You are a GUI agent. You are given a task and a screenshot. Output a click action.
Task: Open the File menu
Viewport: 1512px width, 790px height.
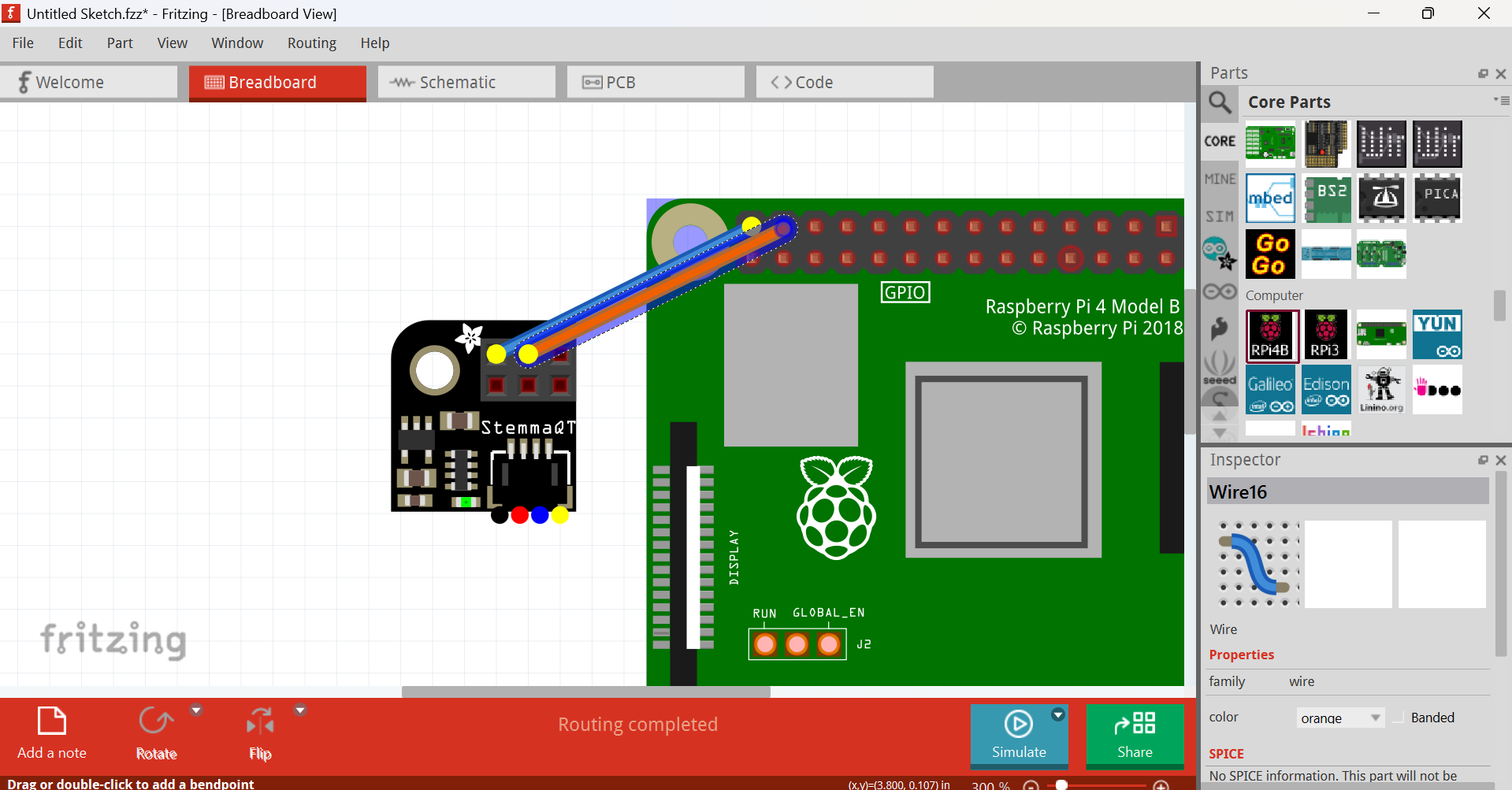pos(23,43)
